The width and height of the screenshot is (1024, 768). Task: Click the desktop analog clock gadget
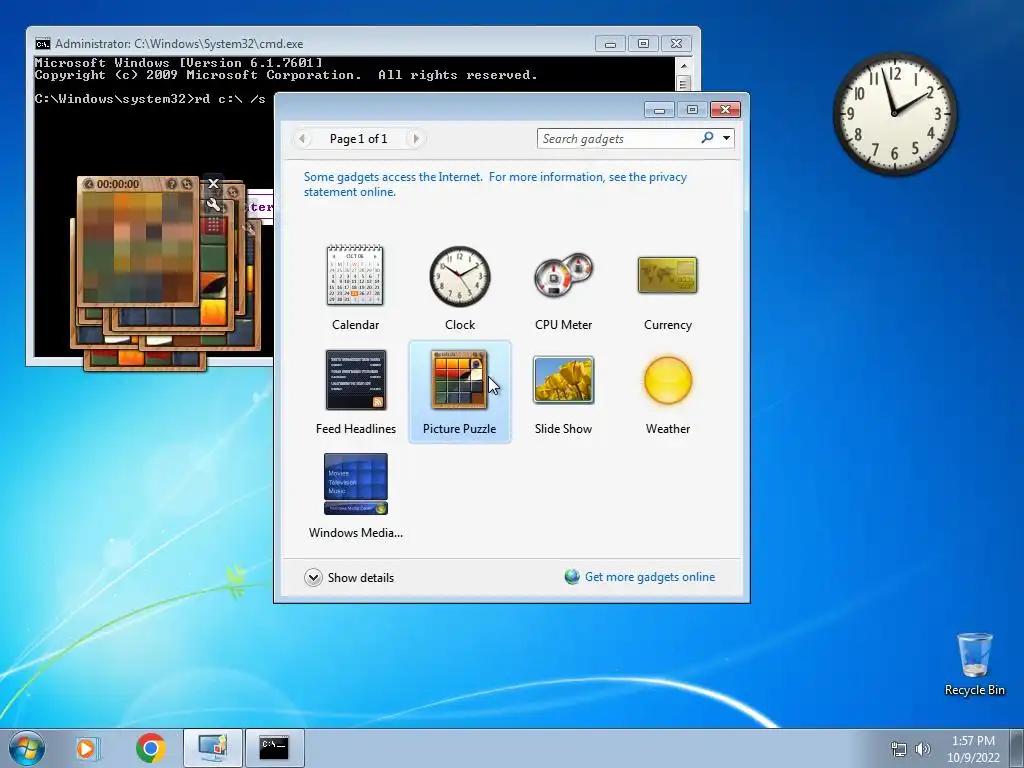(895, 114)
